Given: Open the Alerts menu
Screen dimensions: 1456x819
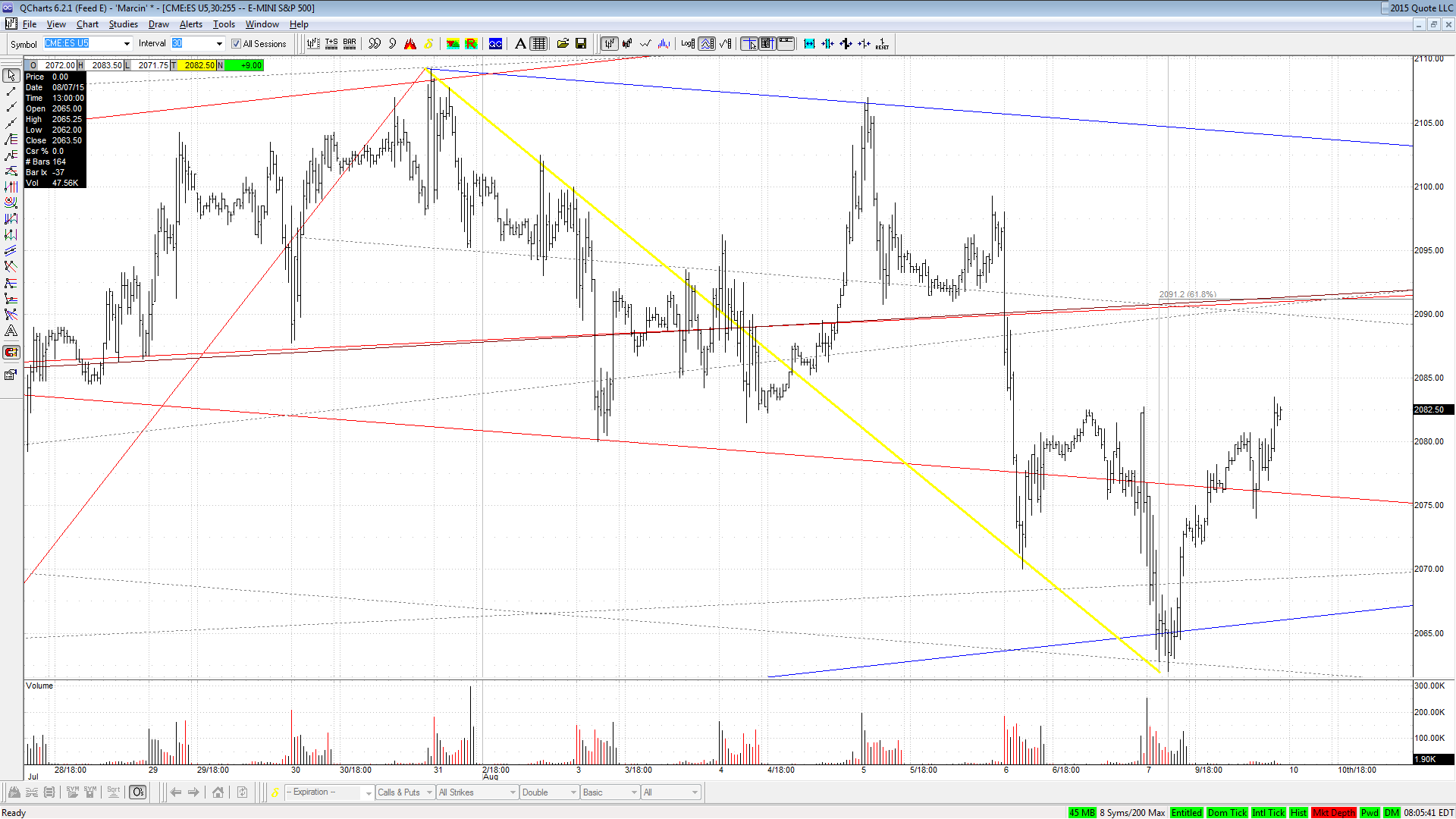Looking at the screenshot, I should [191, 24].
